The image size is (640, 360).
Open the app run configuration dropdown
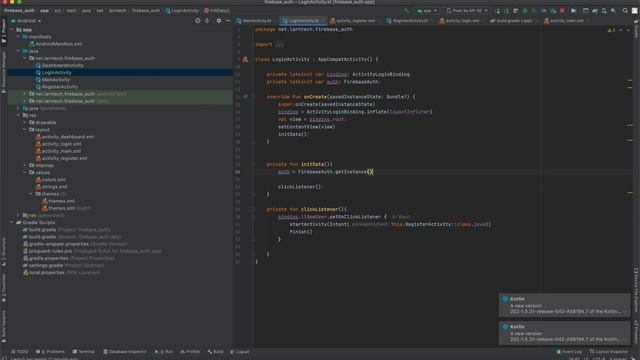(x=427, y=11)
